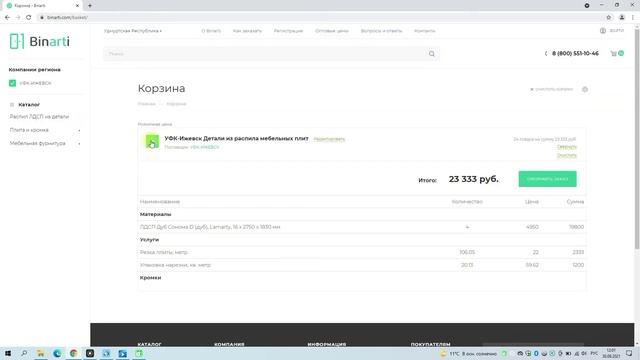The image size is (640, 360).
Task: Open the shopping cart icon
Action: (613, 53)
